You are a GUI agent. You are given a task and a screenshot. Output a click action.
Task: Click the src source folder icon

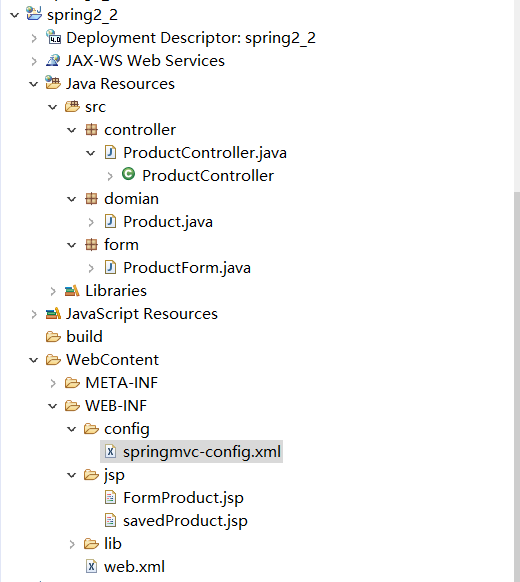pyautogui.click(x=72, y=106)
